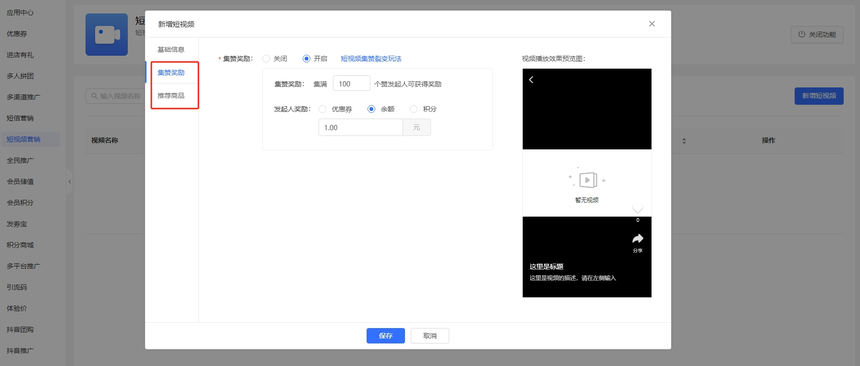Open 体验价 in the sidebar
The height and width of the screenshot is (366, 860).
(17, 308)
